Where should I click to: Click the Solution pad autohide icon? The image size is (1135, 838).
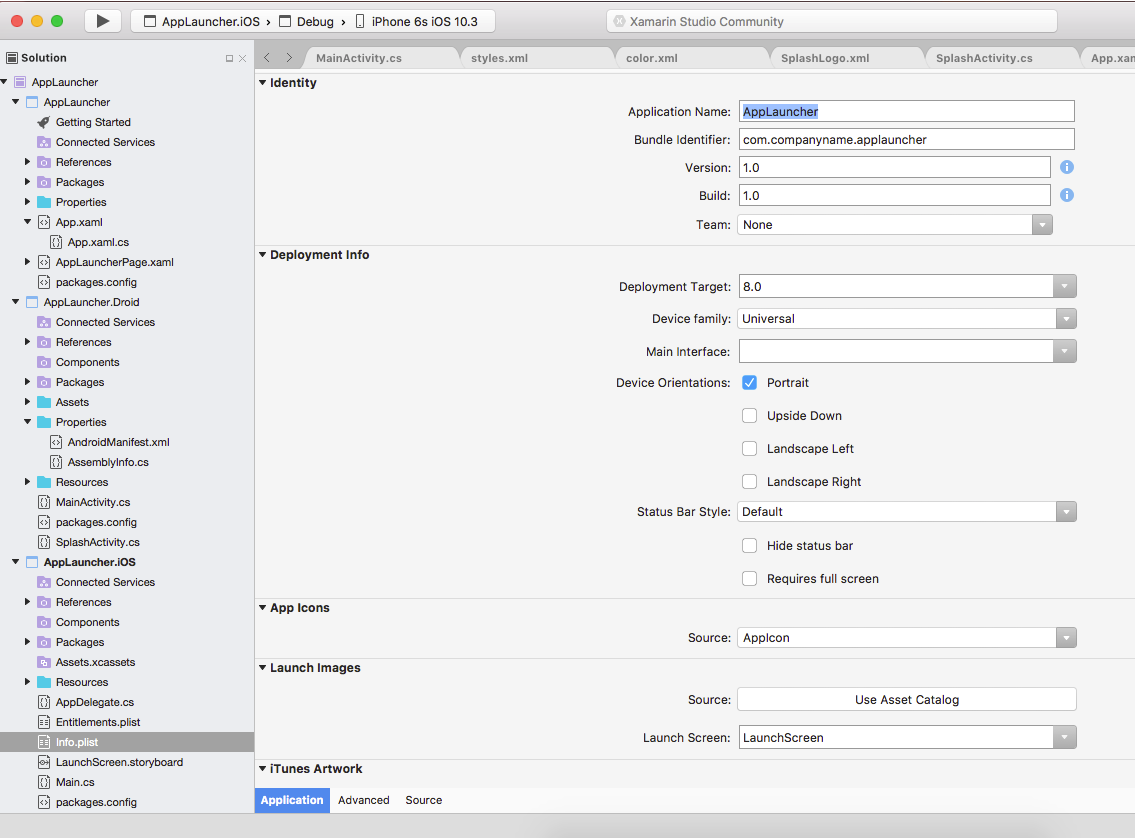229,59
